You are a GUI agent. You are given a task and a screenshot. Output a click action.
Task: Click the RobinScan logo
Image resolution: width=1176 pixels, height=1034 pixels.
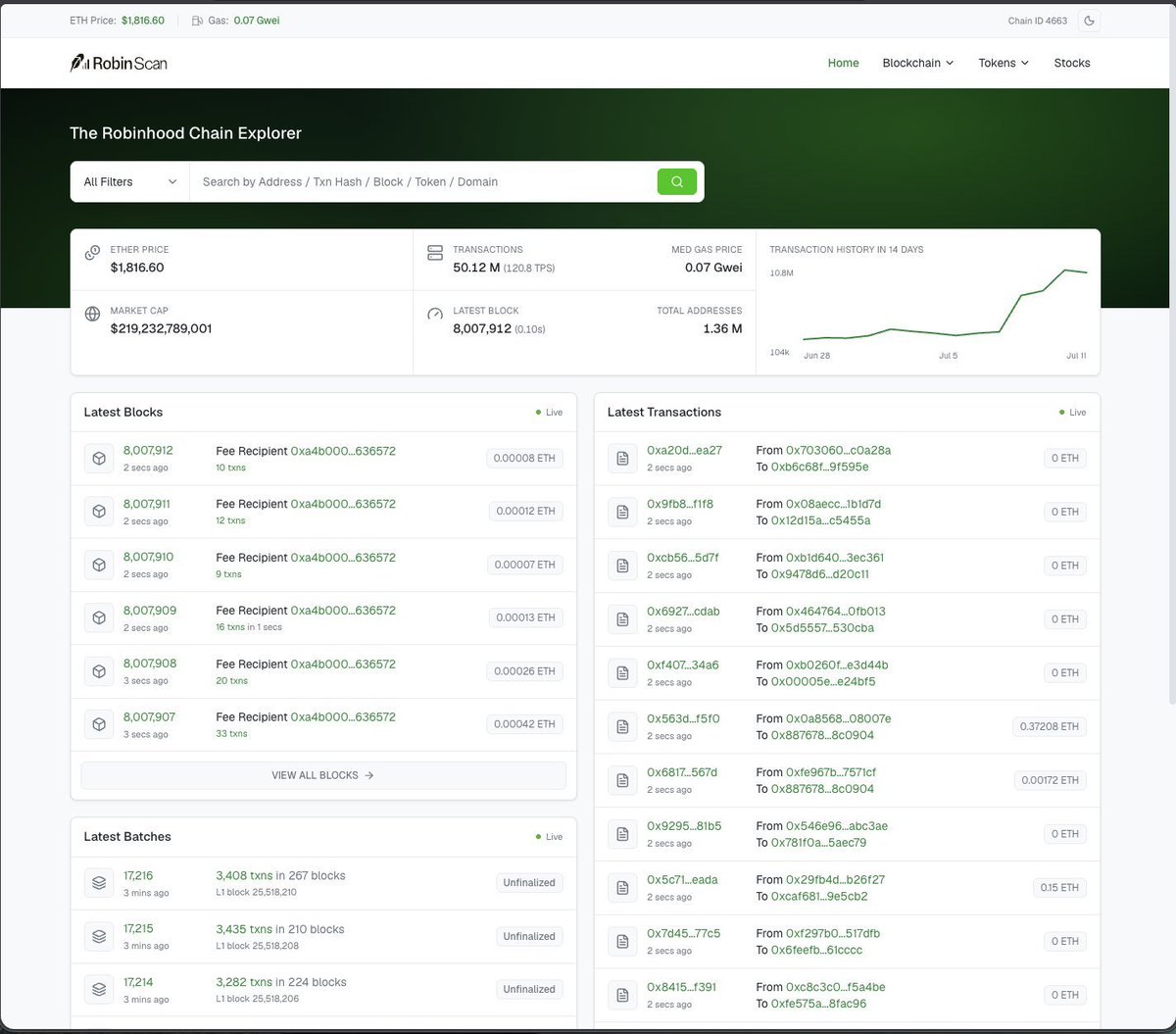119,63
